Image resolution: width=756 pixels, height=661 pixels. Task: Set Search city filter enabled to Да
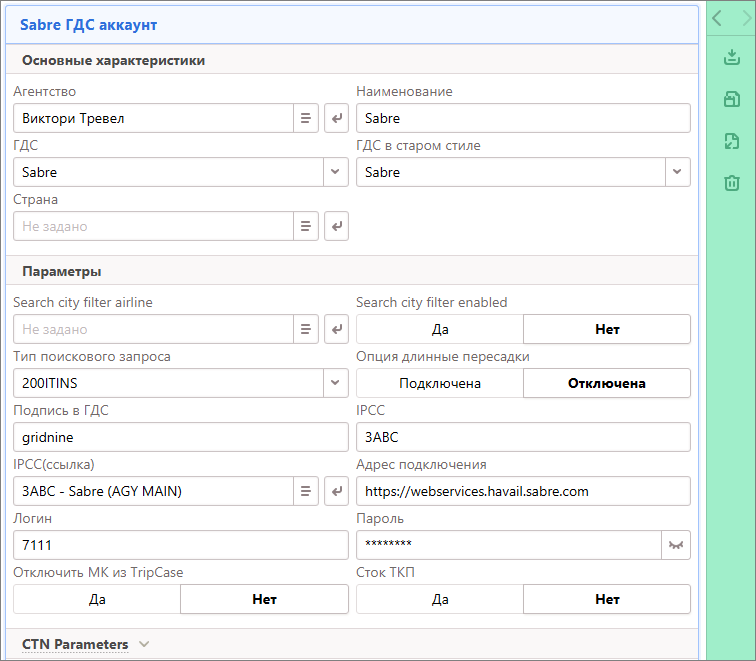pos(439,329)
